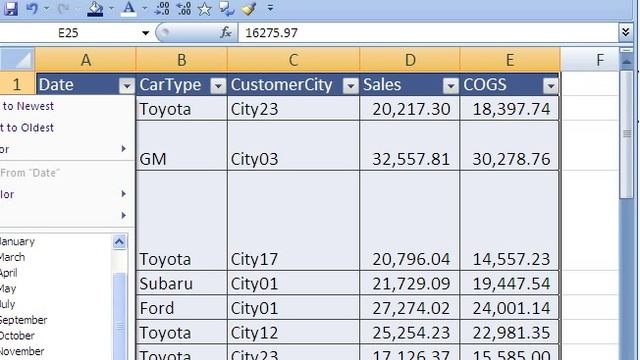Open Customize Quick Access Toolbar arrow

pyautogui.click(x=270, y=8)
